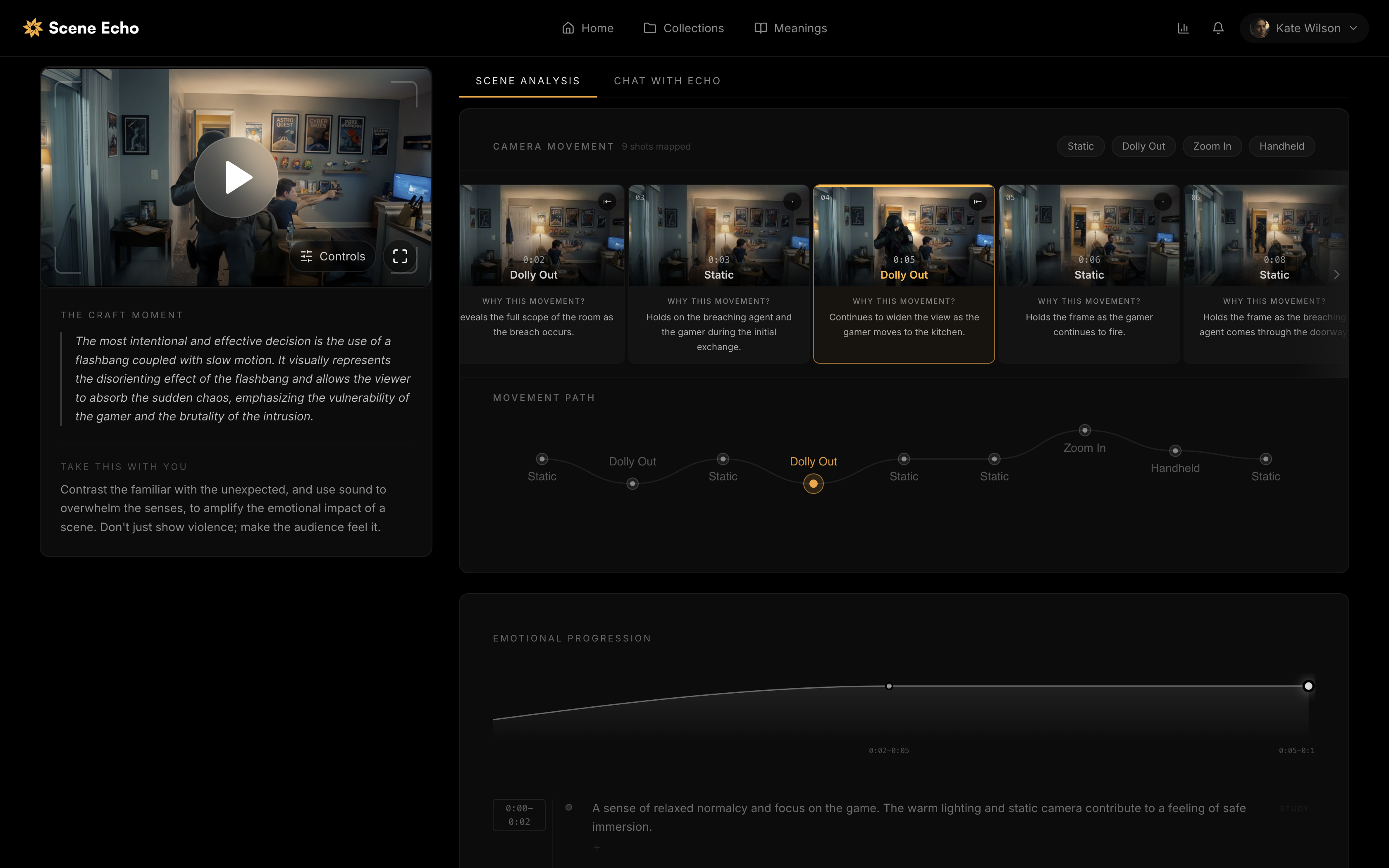
Task: Toggle the Dolly Out filter chip
Action: click(x=1143, y=146)
